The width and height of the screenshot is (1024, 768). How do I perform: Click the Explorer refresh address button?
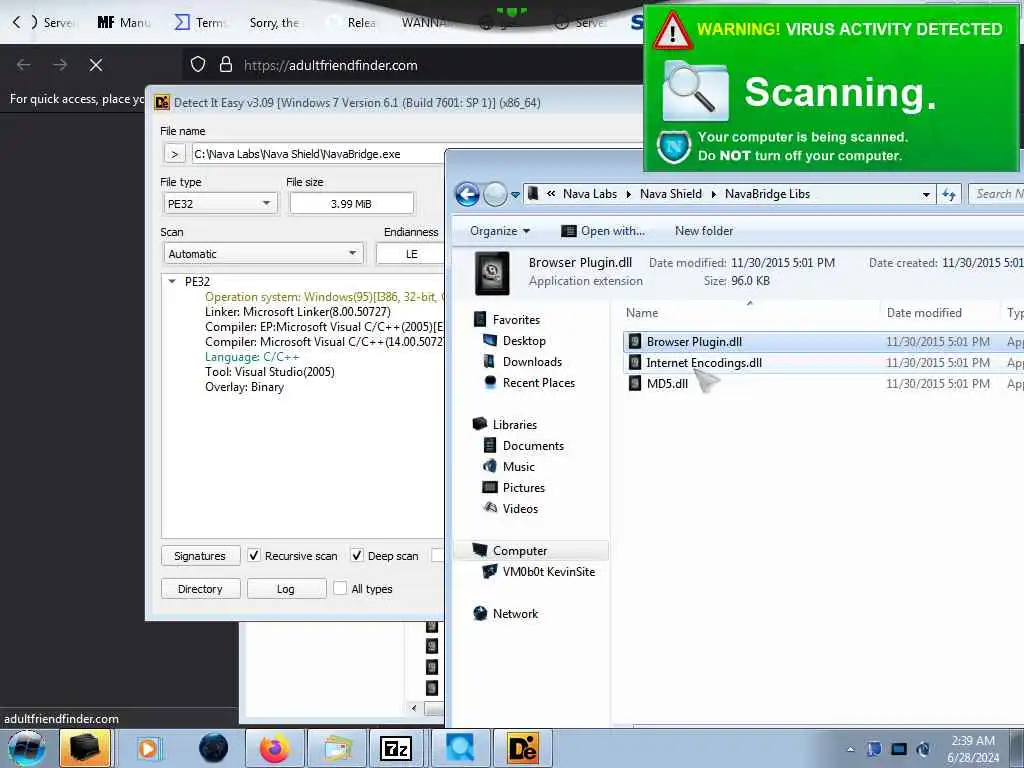coord(949,194)
